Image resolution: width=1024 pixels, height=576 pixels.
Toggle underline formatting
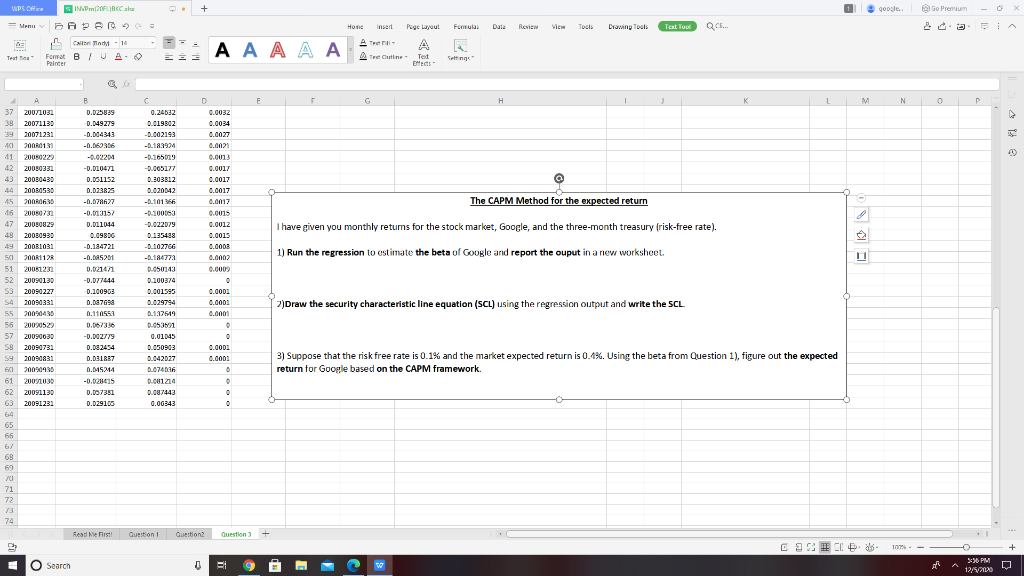coord(102,54)
